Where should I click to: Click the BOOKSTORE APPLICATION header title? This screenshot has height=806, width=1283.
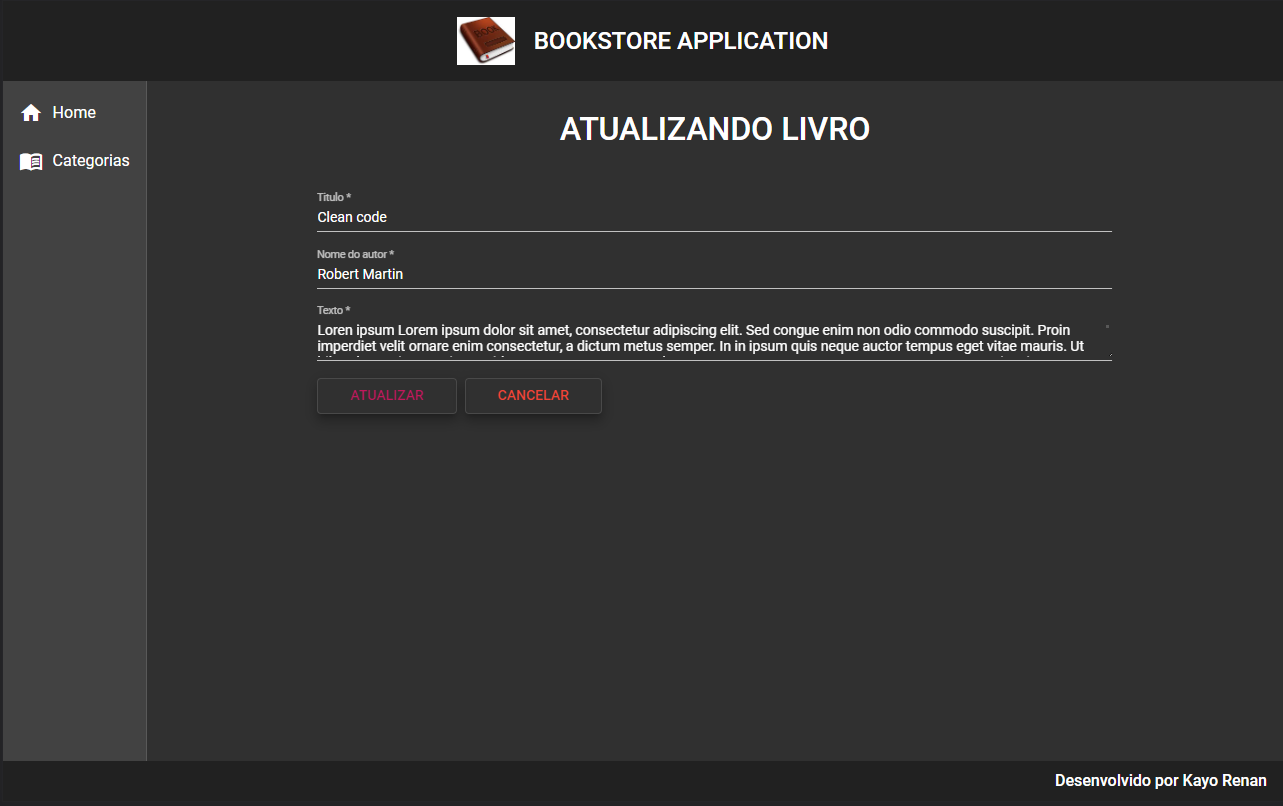681,41
